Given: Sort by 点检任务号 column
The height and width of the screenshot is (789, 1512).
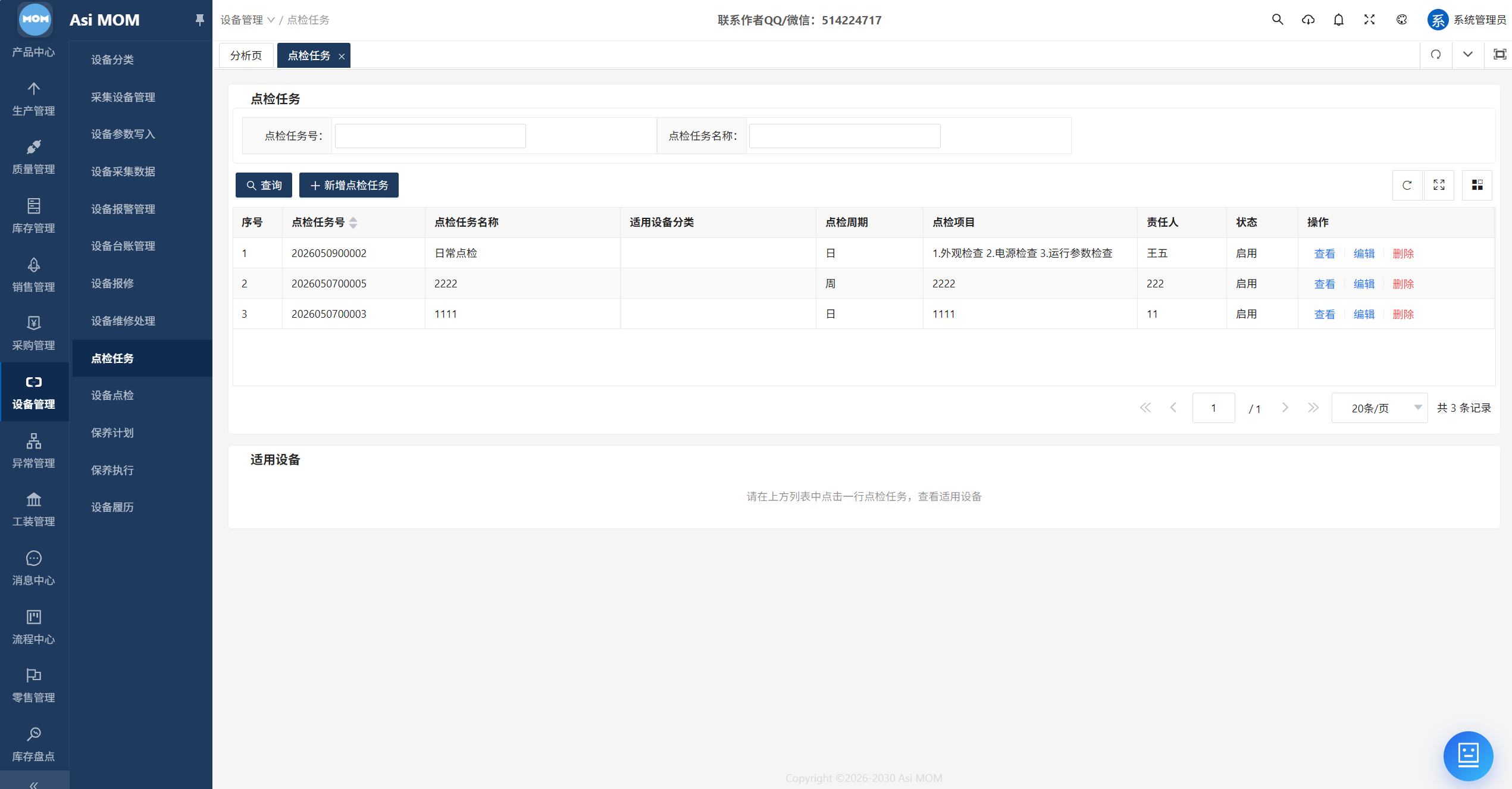Looking at the screenshot, I should [353, 223].
